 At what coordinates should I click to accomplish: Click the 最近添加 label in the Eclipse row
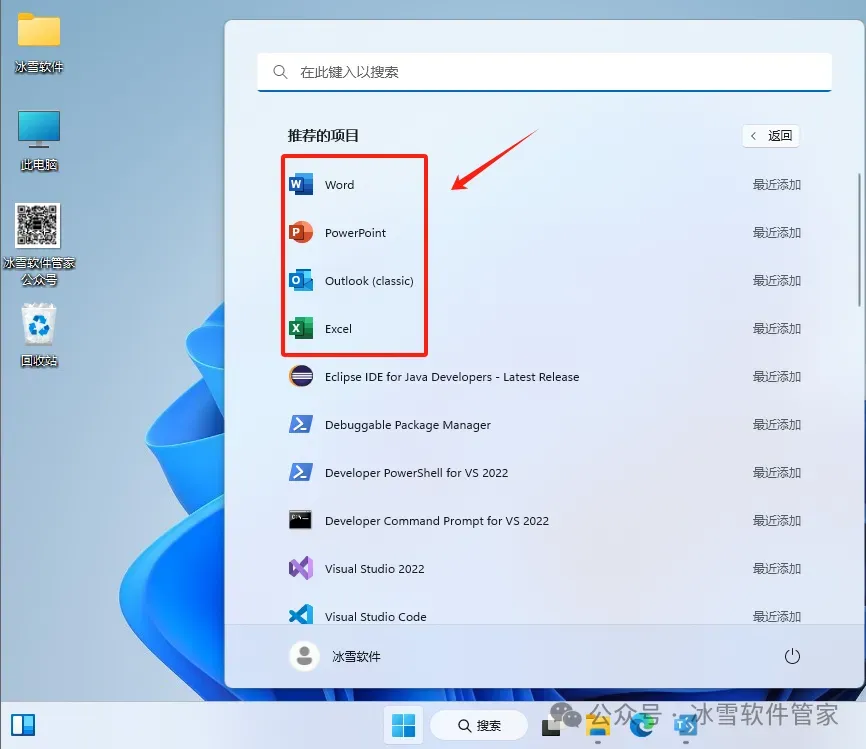tap(777, 377)
